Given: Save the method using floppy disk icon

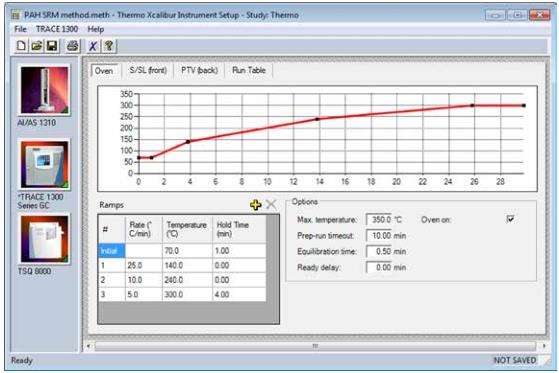Looking at the screenshot, I should [x=52, y=46].
